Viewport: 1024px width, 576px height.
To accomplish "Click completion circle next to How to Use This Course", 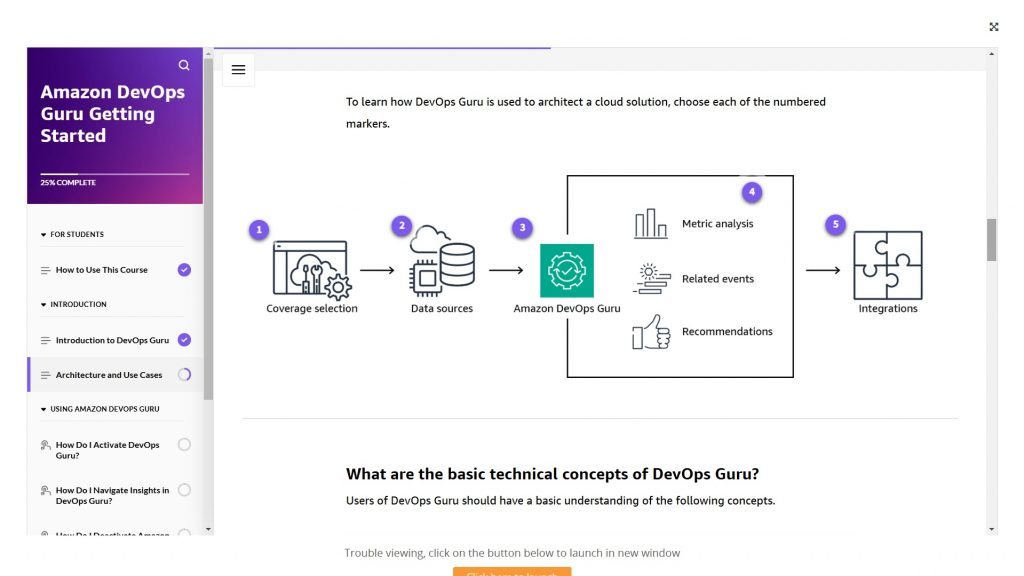I will point(183,269).
